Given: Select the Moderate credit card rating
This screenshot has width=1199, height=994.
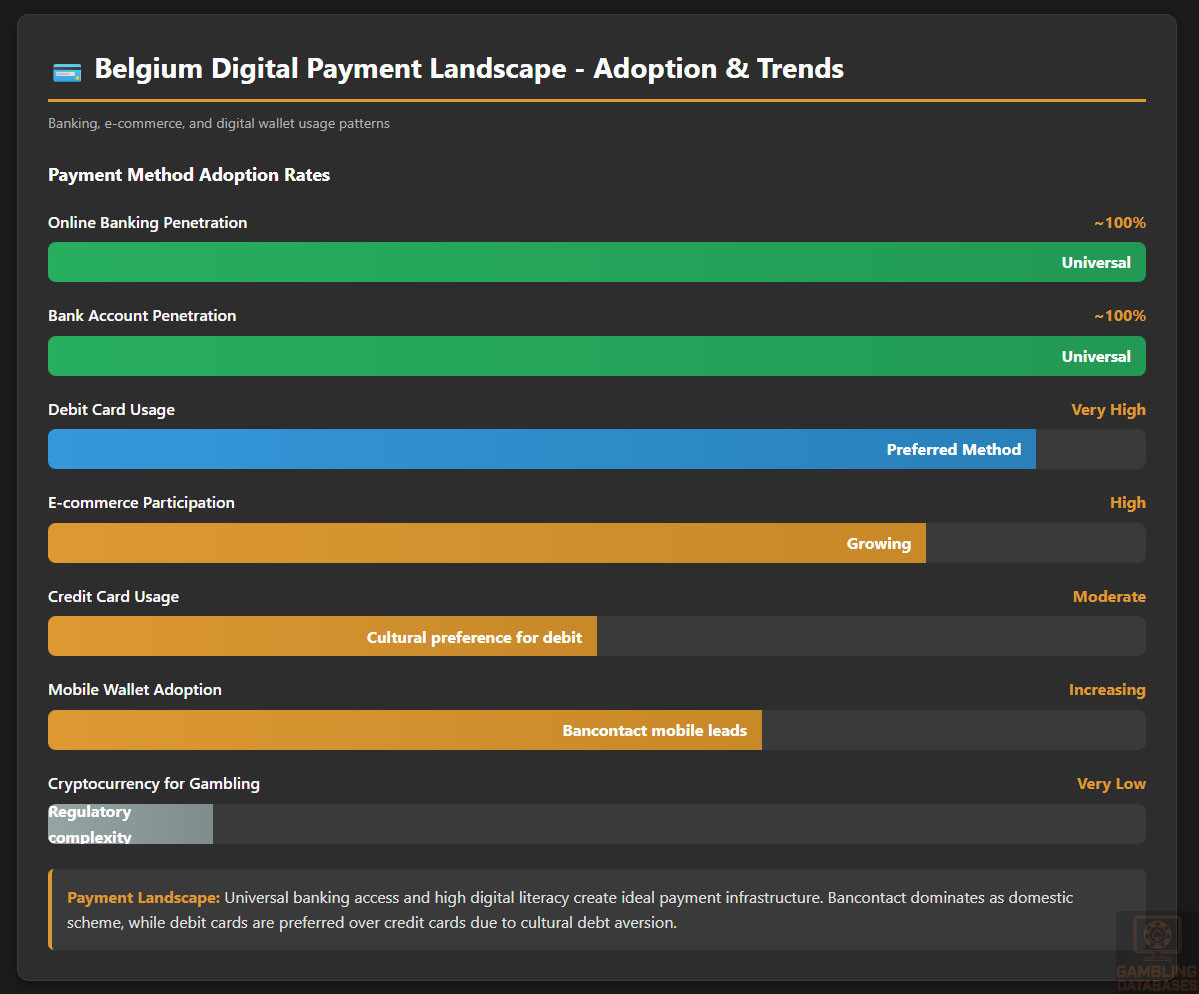Looking at the screenshot, I should [x=1109, y=596].
